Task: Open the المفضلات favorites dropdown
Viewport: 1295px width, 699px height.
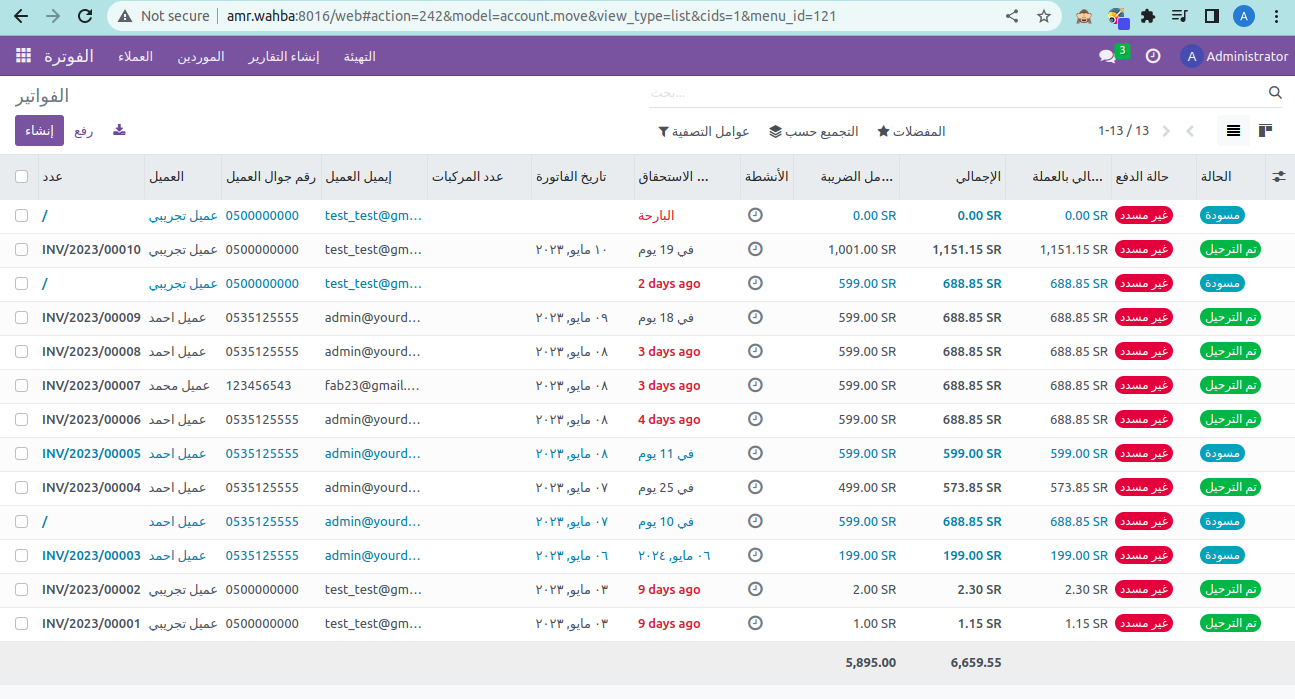Action: pos(911,131)
